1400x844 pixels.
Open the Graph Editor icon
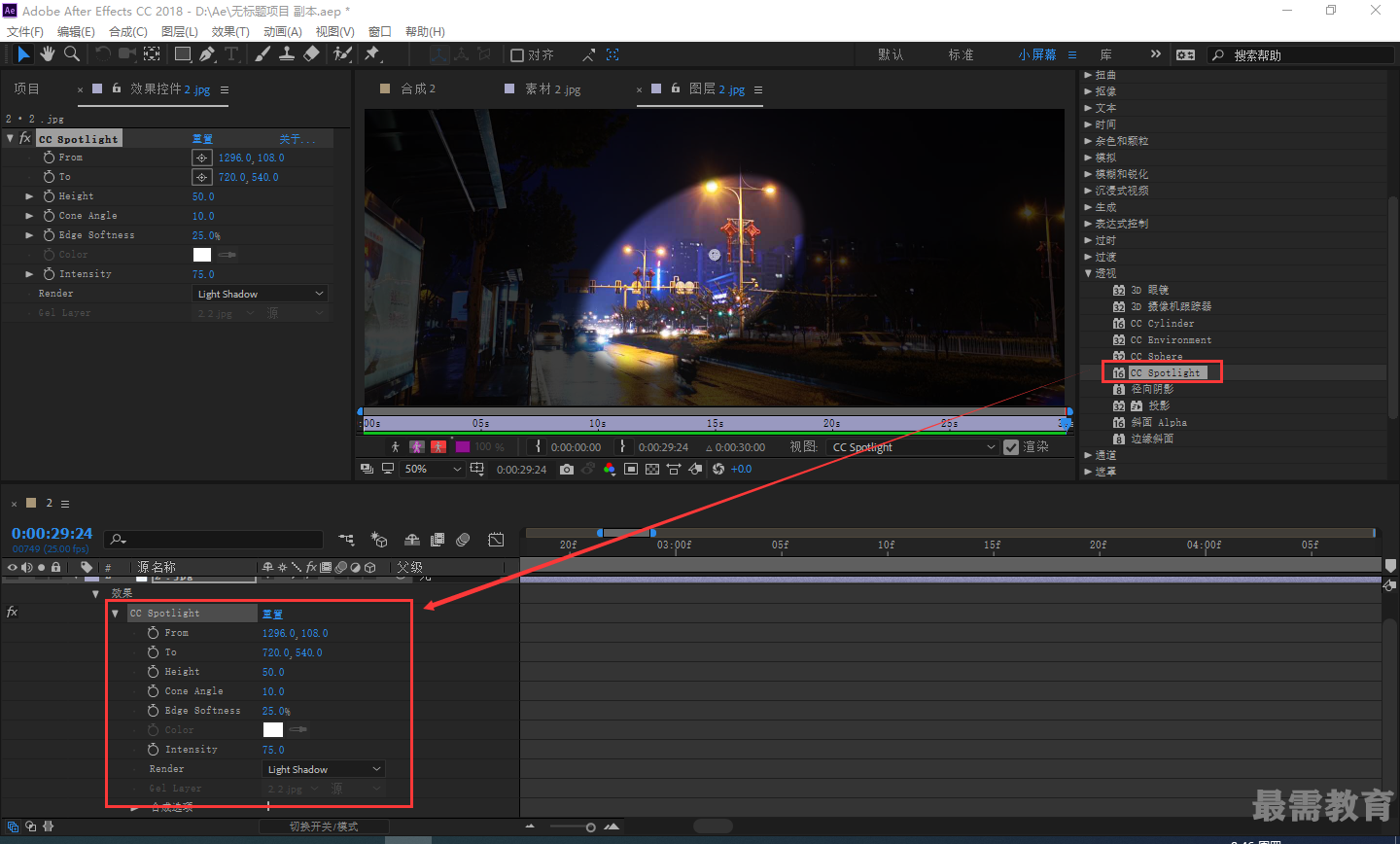coord(496,540)
